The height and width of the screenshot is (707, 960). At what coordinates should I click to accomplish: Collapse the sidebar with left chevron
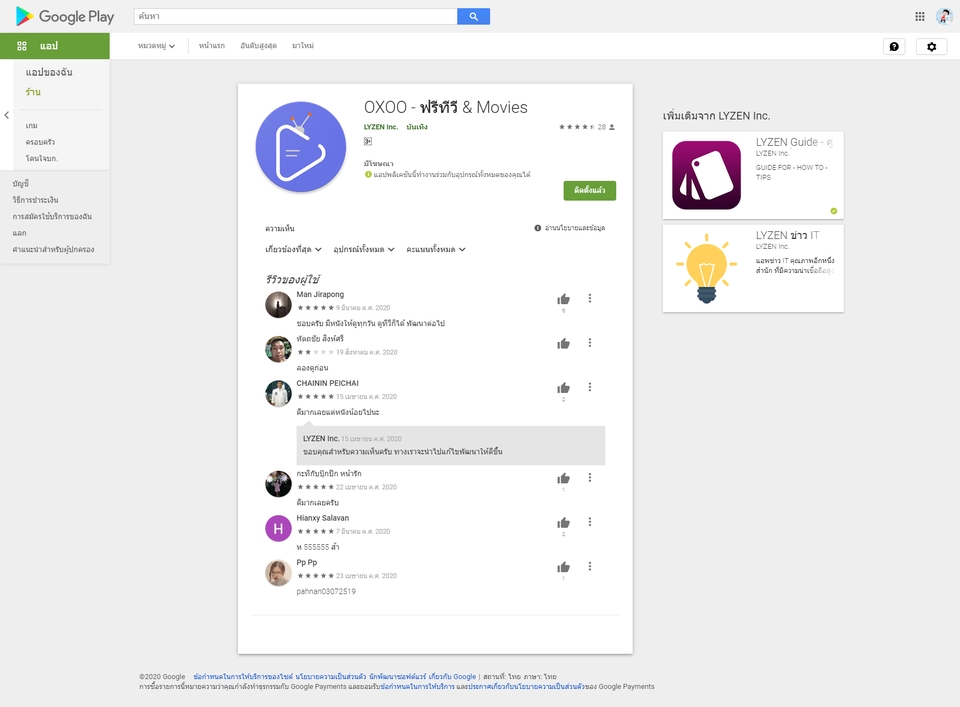pos(7,115)
